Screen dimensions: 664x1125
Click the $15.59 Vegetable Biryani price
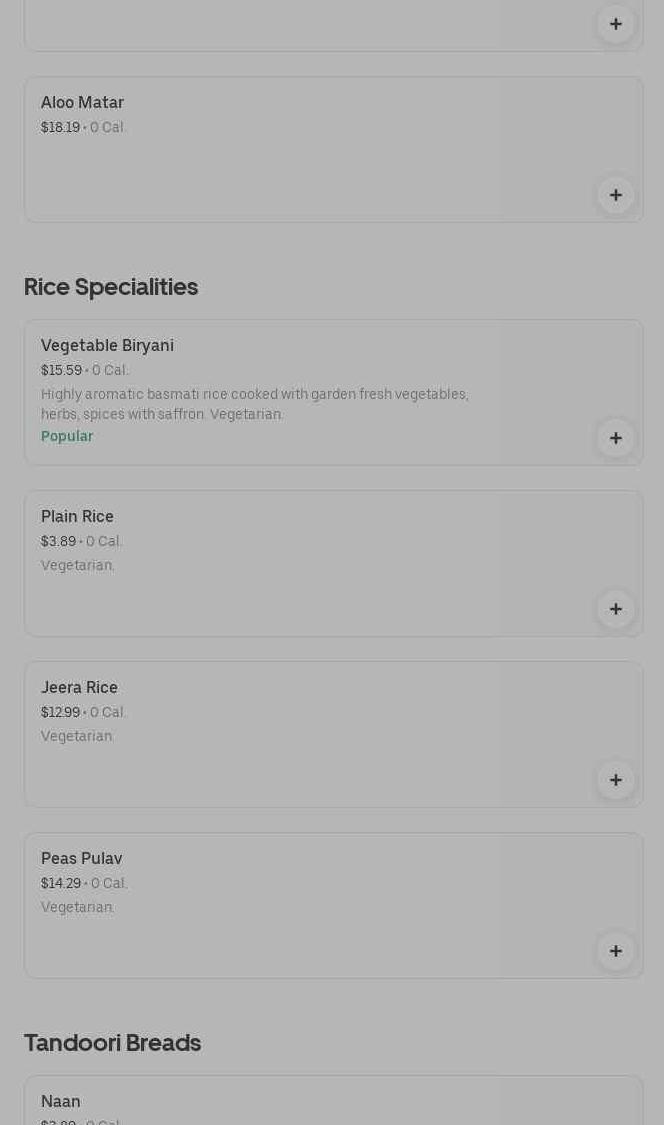(61, 370)
